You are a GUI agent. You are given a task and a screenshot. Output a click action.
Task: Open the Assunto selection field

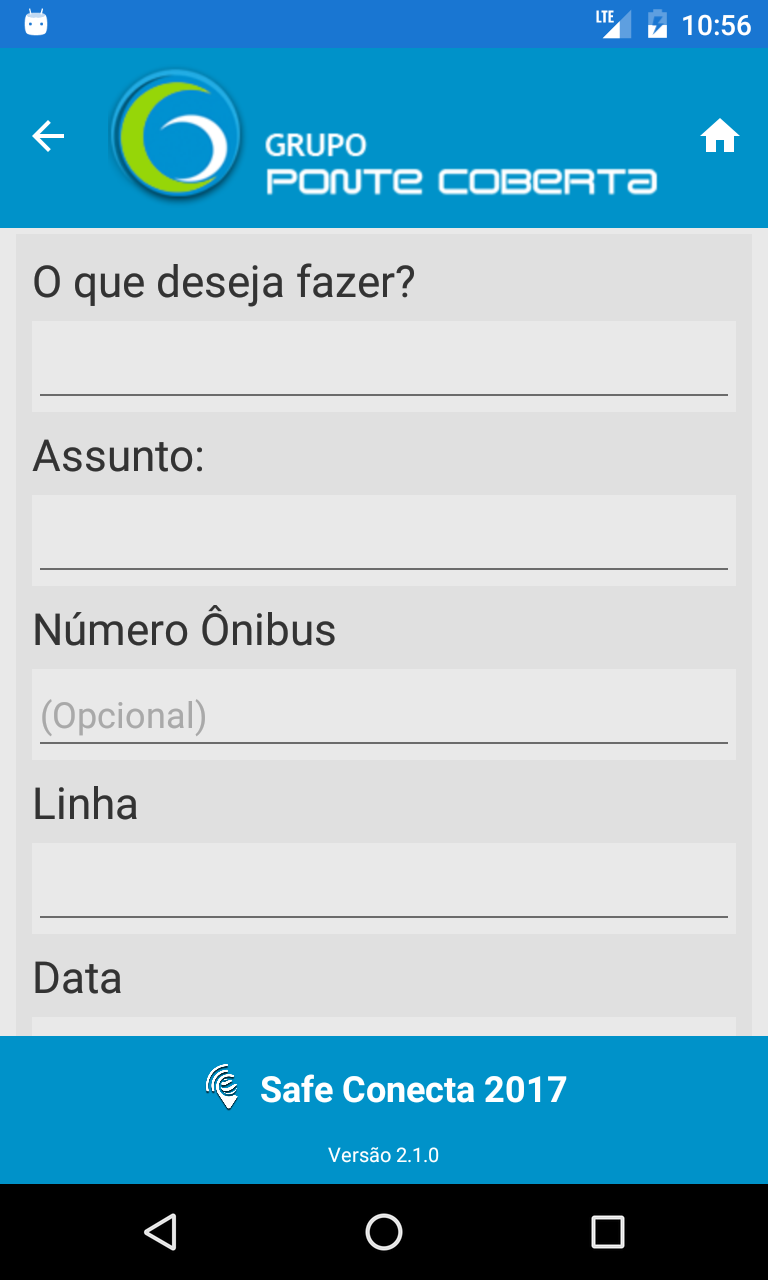click(x=384, y=540)
